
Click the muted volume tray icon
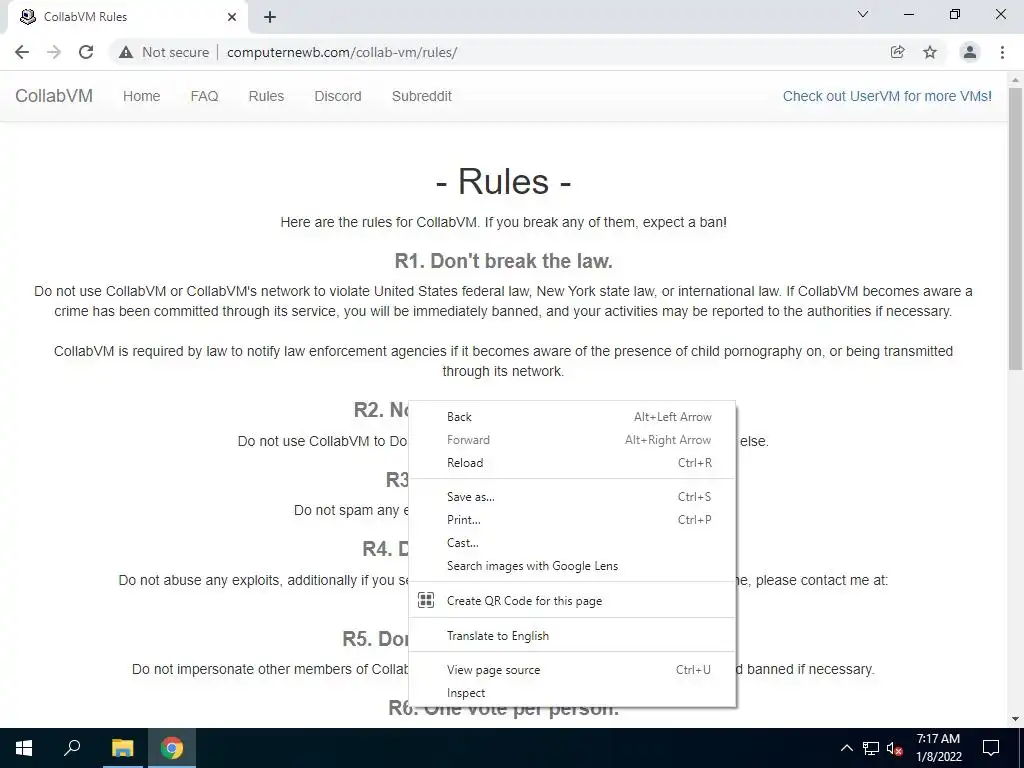895,748
